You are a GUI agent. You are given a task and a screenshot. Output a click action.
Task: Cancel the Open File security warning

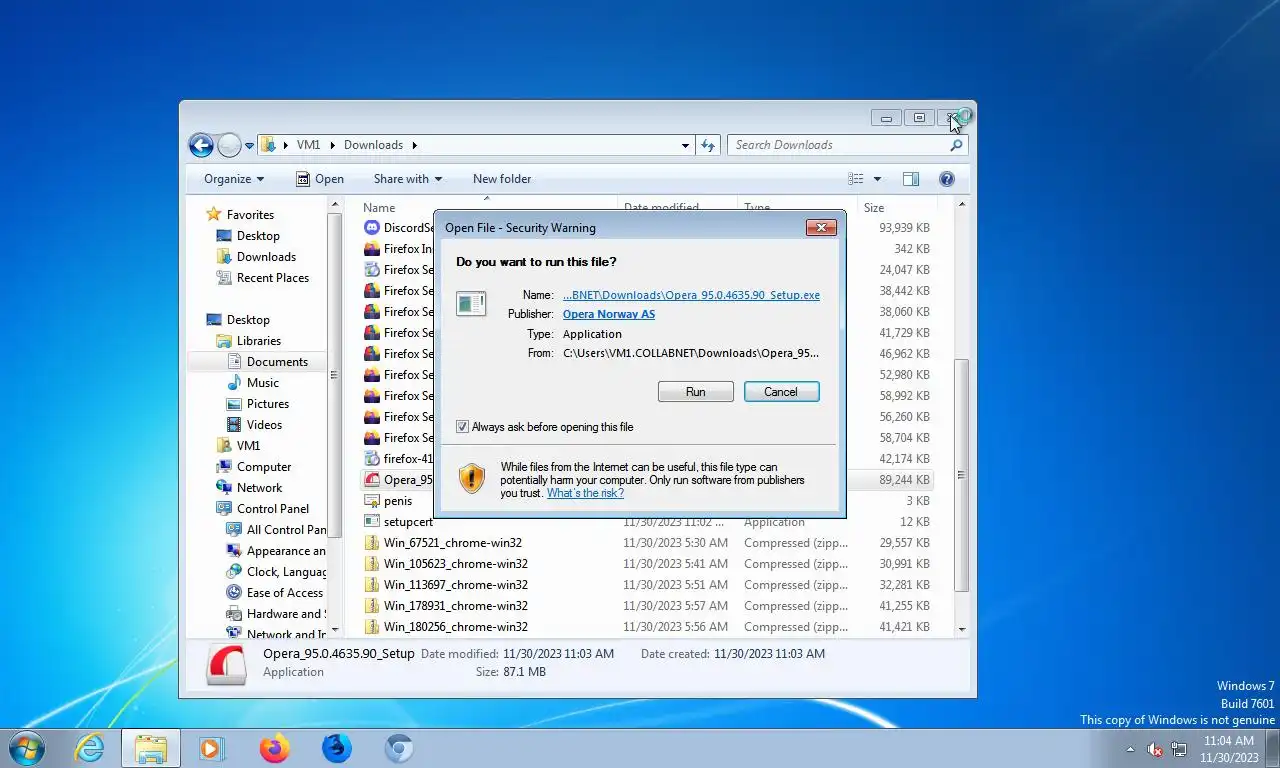(x=782, y=392)
